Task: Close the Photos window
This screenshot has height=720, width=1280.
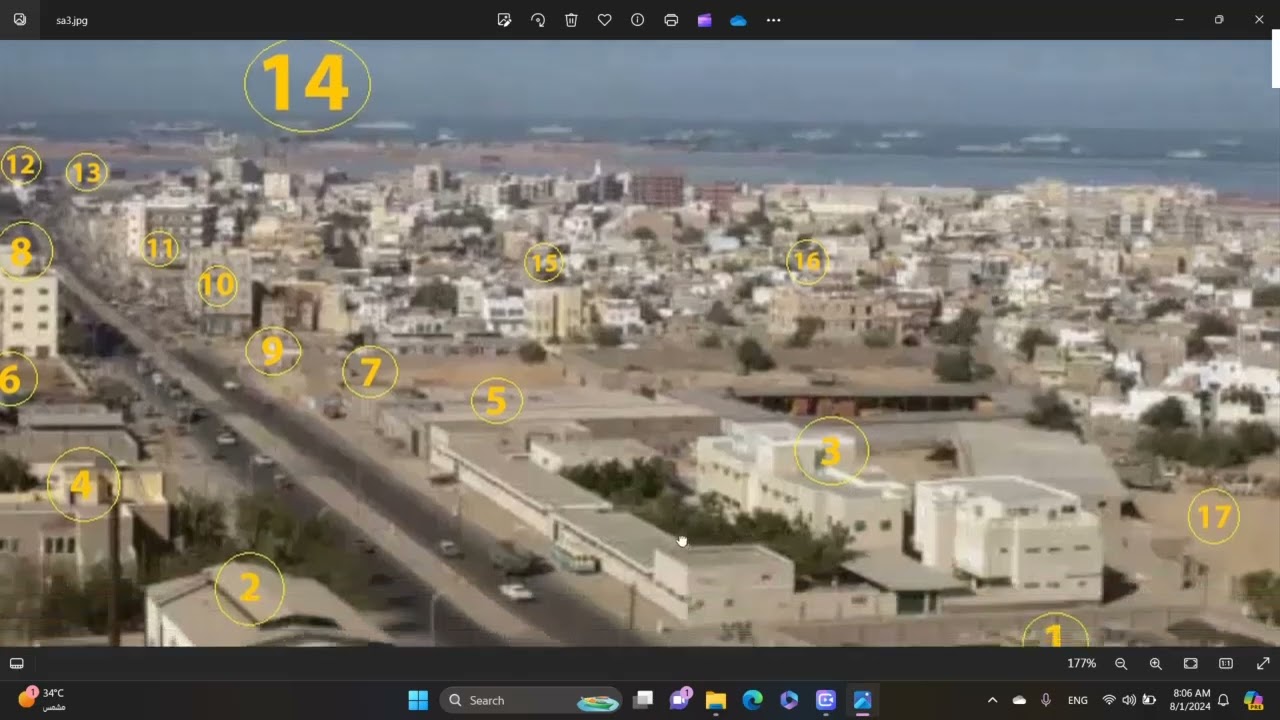Action: point(1259,20)
